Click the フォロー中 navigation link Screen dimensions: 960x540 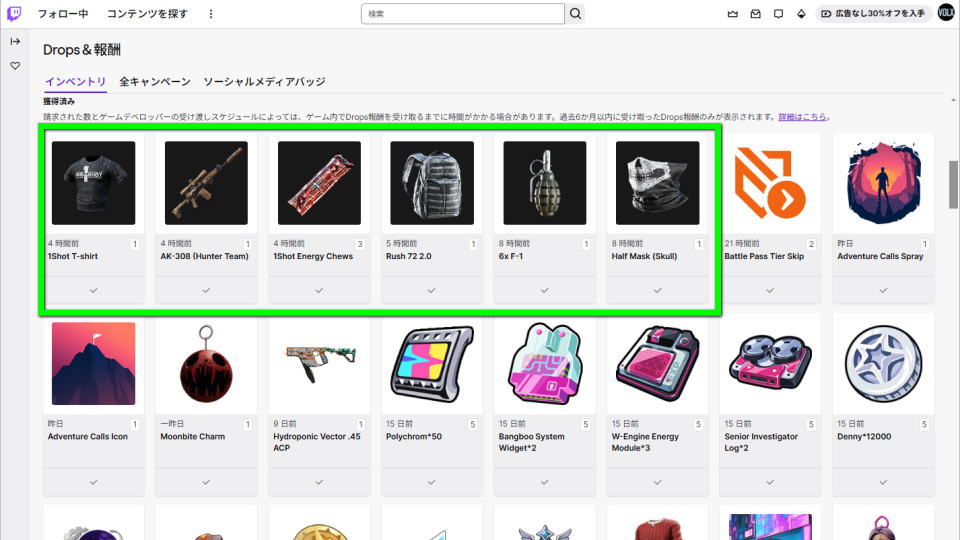[63, 13]
